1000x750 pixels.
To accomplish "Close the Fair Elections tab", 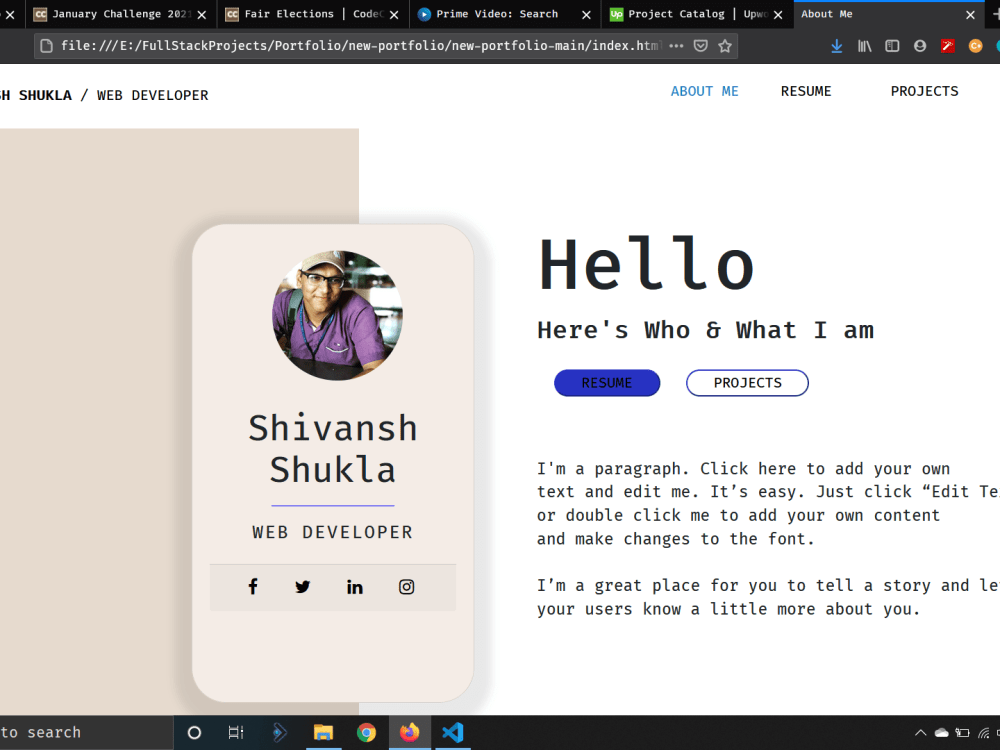I will (394, 15).
